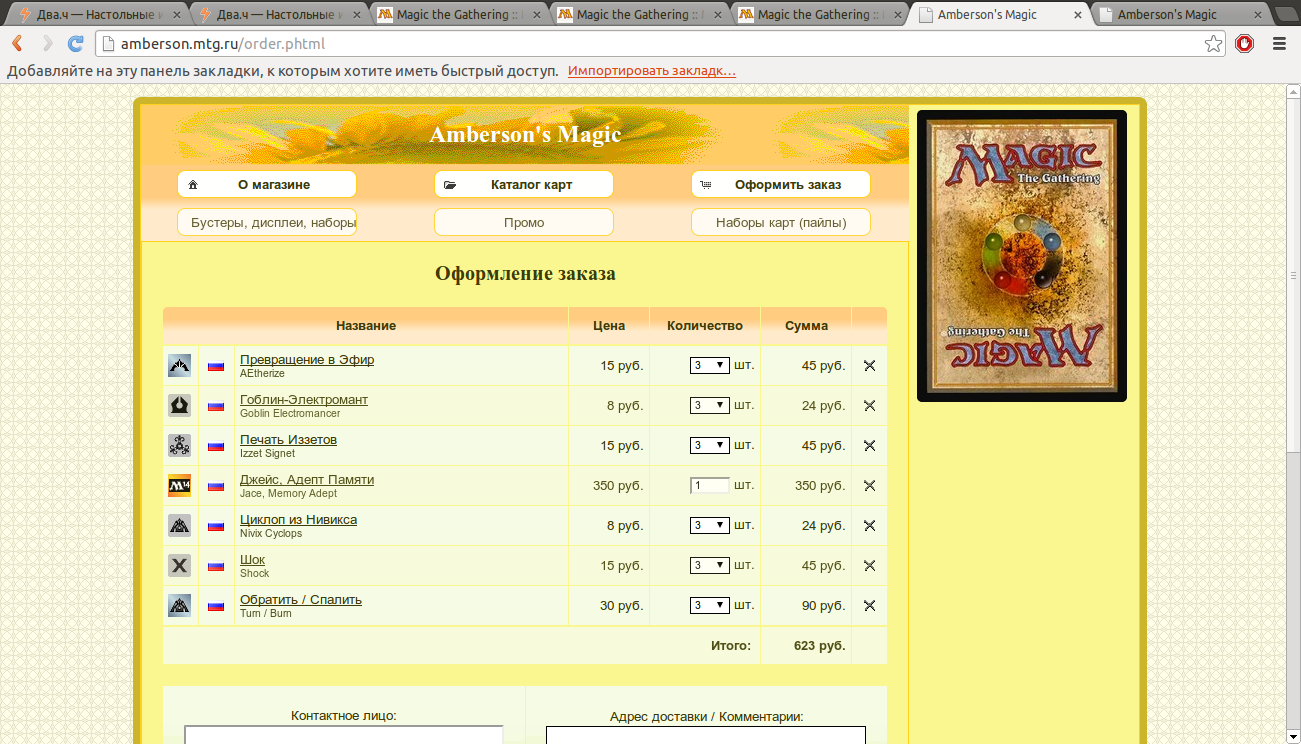The image size is (1301, 744).
Task: Open card link Джейс, Адепт Памяти
Action: click(307, 480)
